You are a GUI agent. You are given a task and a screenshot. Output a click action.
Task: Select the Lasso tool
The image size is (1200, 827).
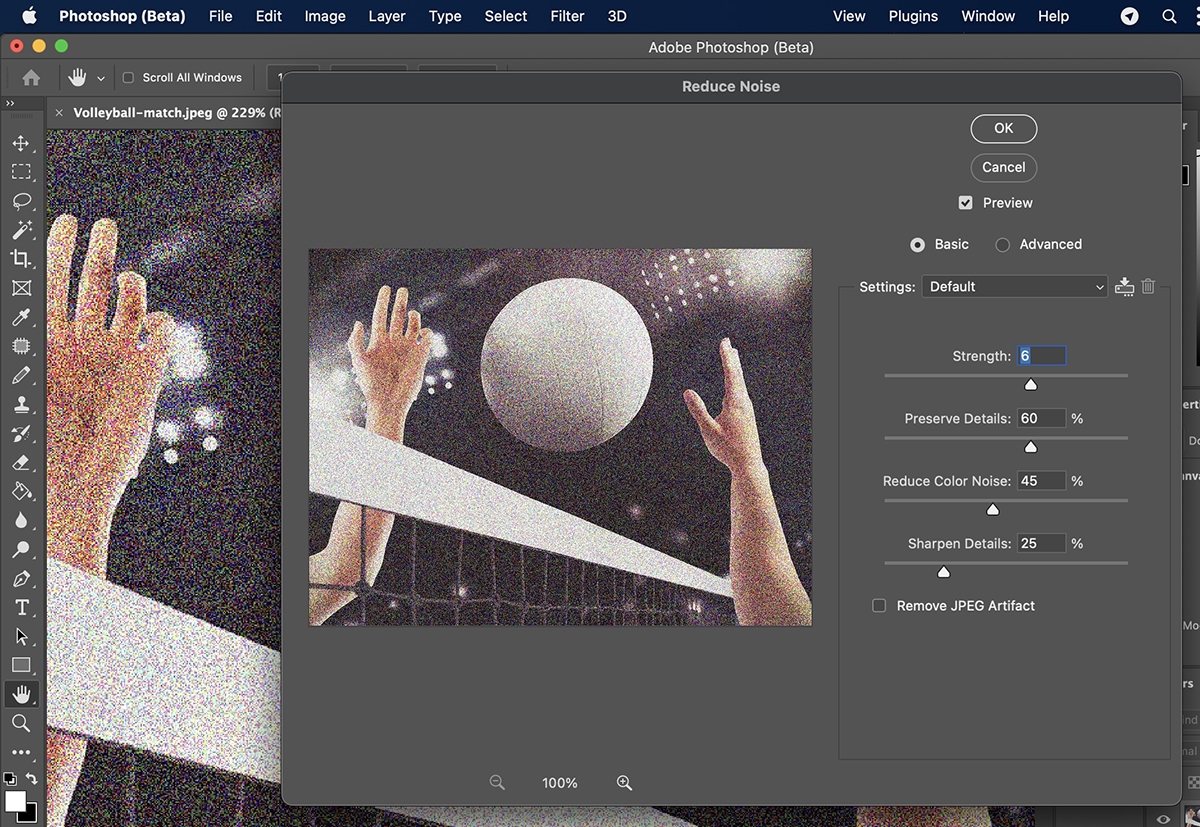[x=21, y=201]
